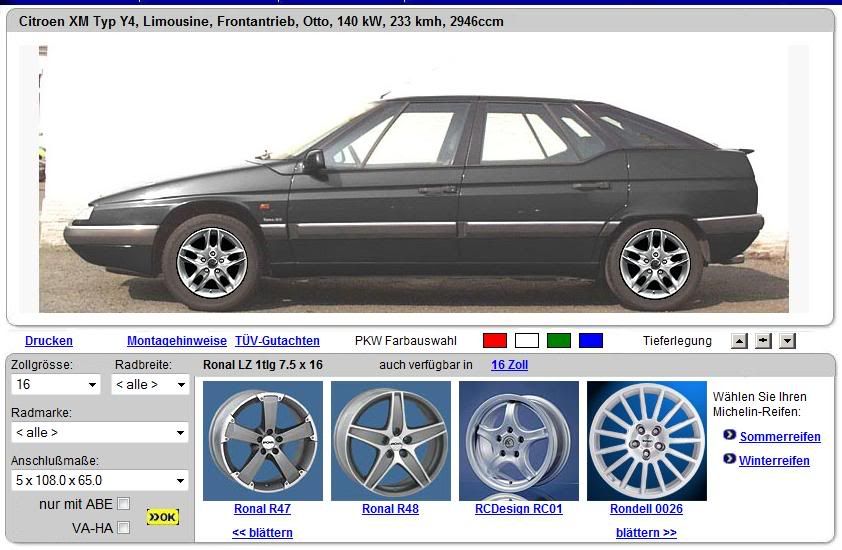
Task: Enable the 'nur mit ABE' checkbox
Action: pos(124,504)
